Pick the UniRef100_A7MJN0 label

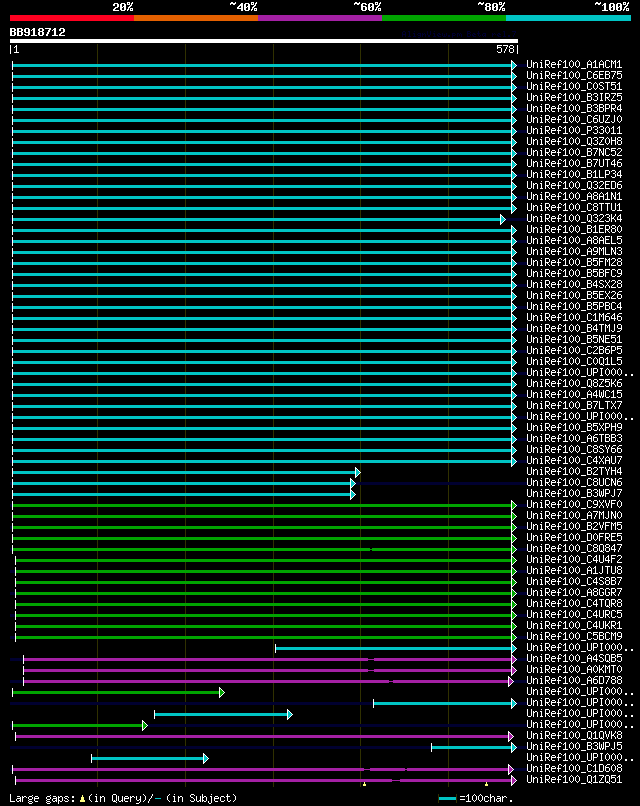click(574, 516)
